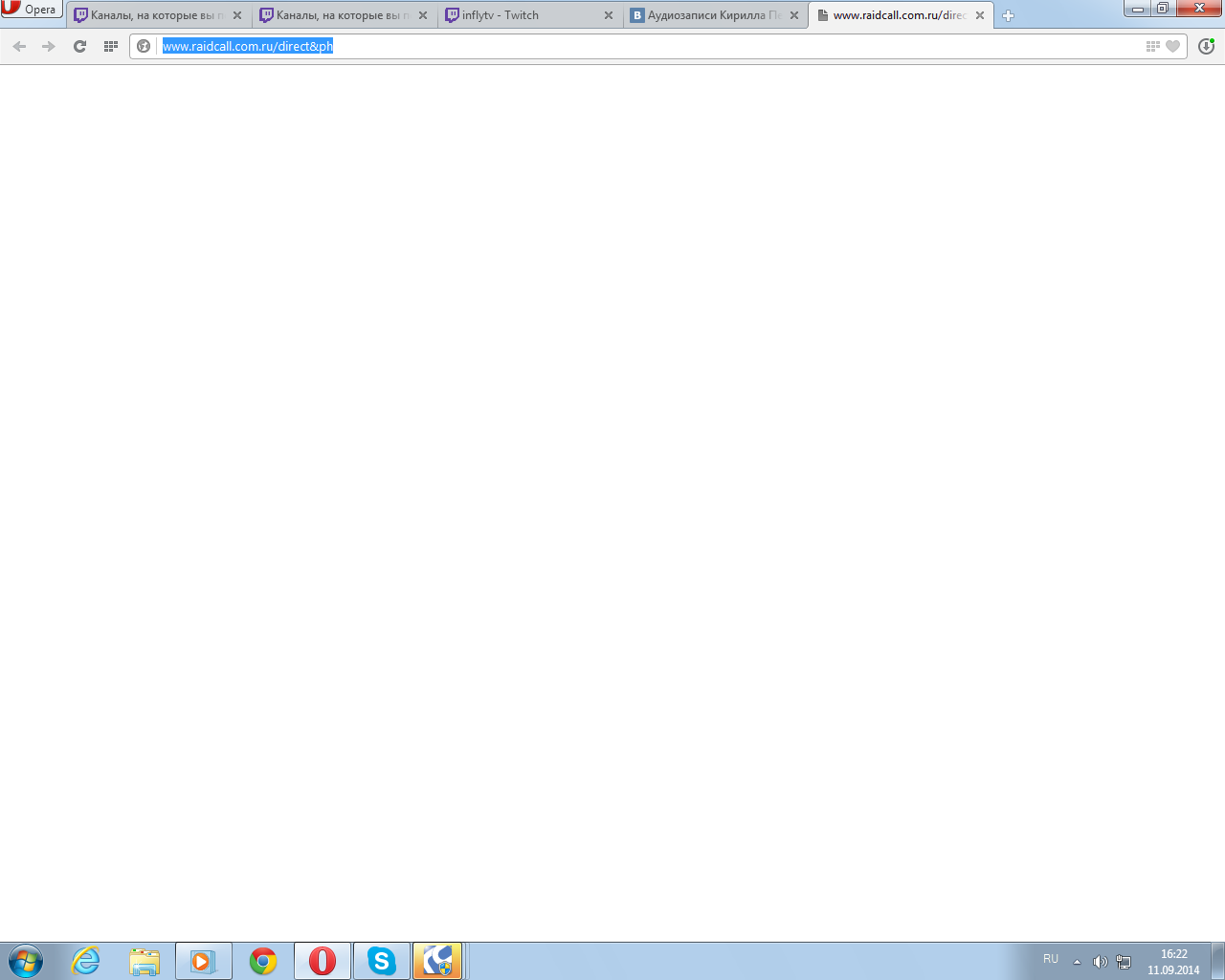Switch the RU input language indicator
Screen dimensions: 1225x980
pos(1051,959)
